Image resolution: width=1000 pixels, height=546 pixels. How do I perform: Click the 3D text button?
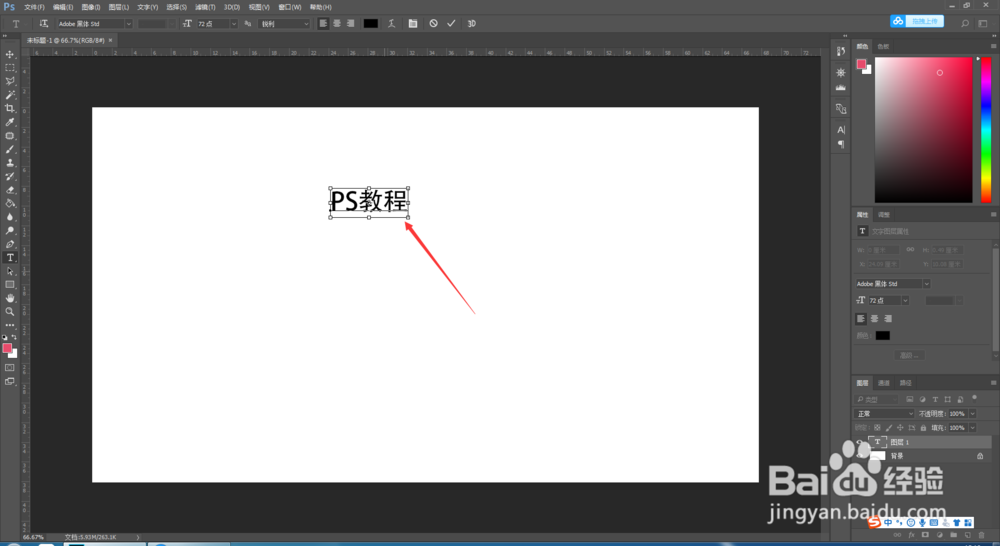pyautogui.click(x=472, y=24)
